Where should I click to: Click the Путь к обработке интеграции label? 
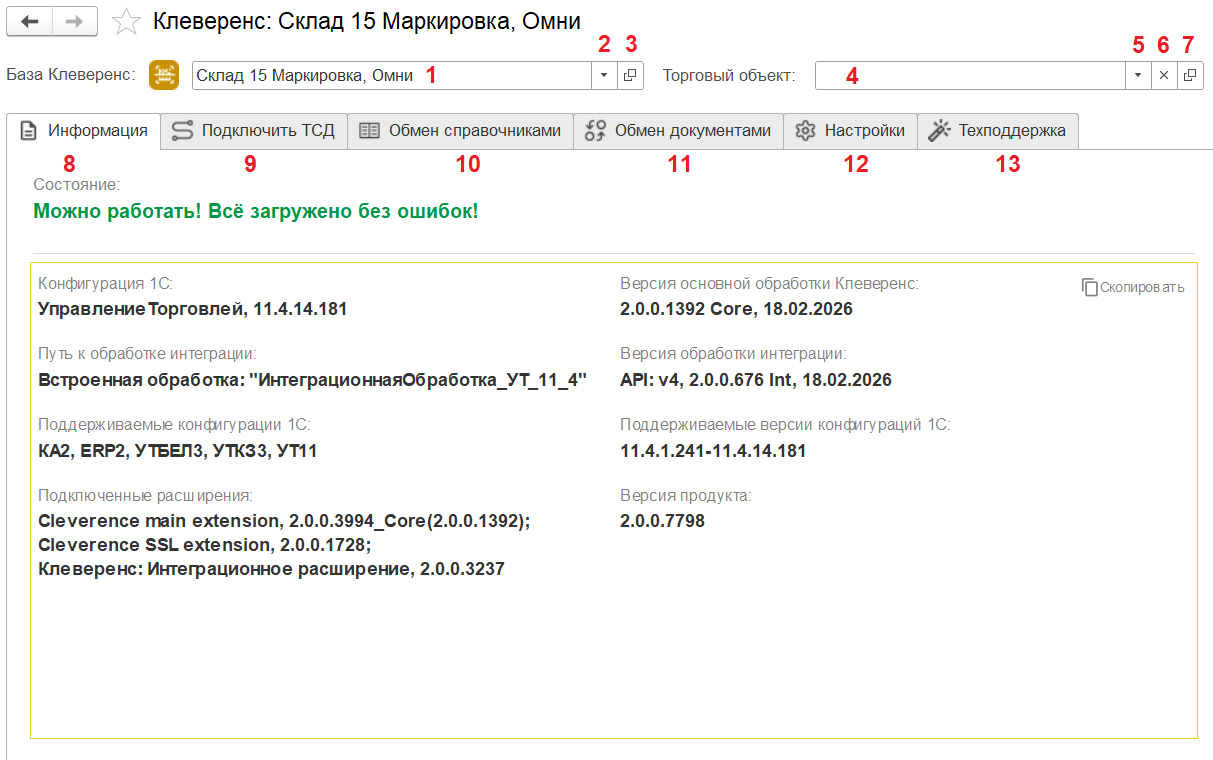click(x=148, y=354)
